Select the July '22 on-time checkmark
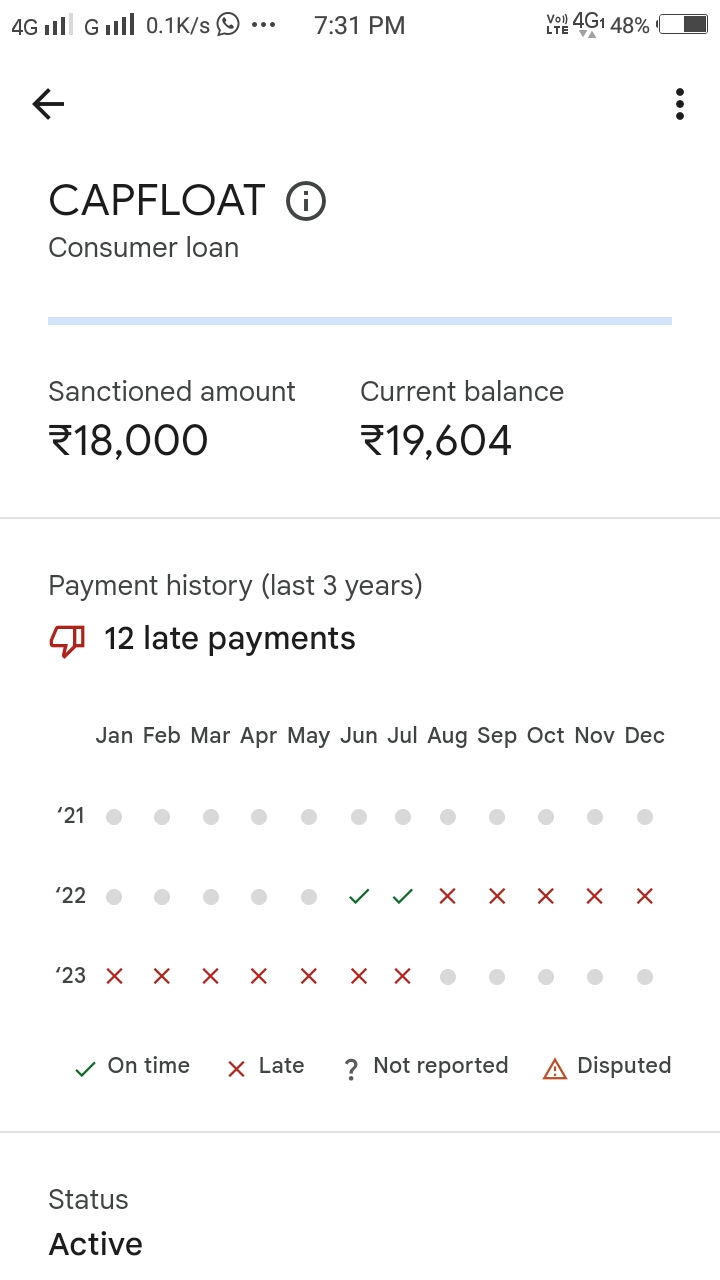Image resolution: width=720 pixels, height=1280 pixels. tap(402, 897)
